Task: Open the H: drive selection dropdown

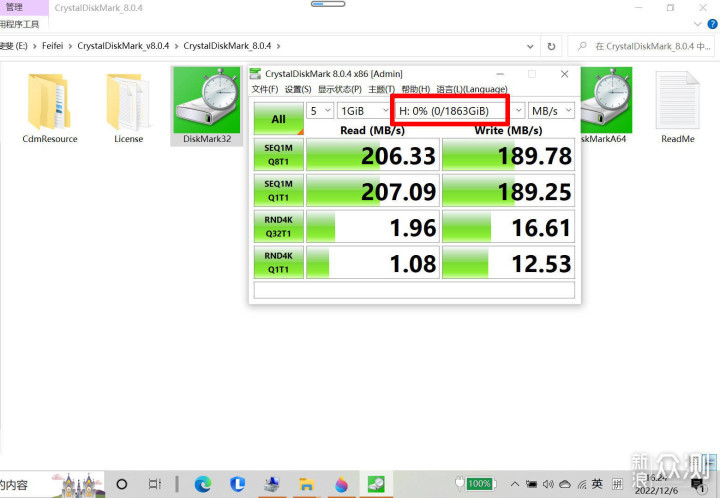Action: point(460,111)
